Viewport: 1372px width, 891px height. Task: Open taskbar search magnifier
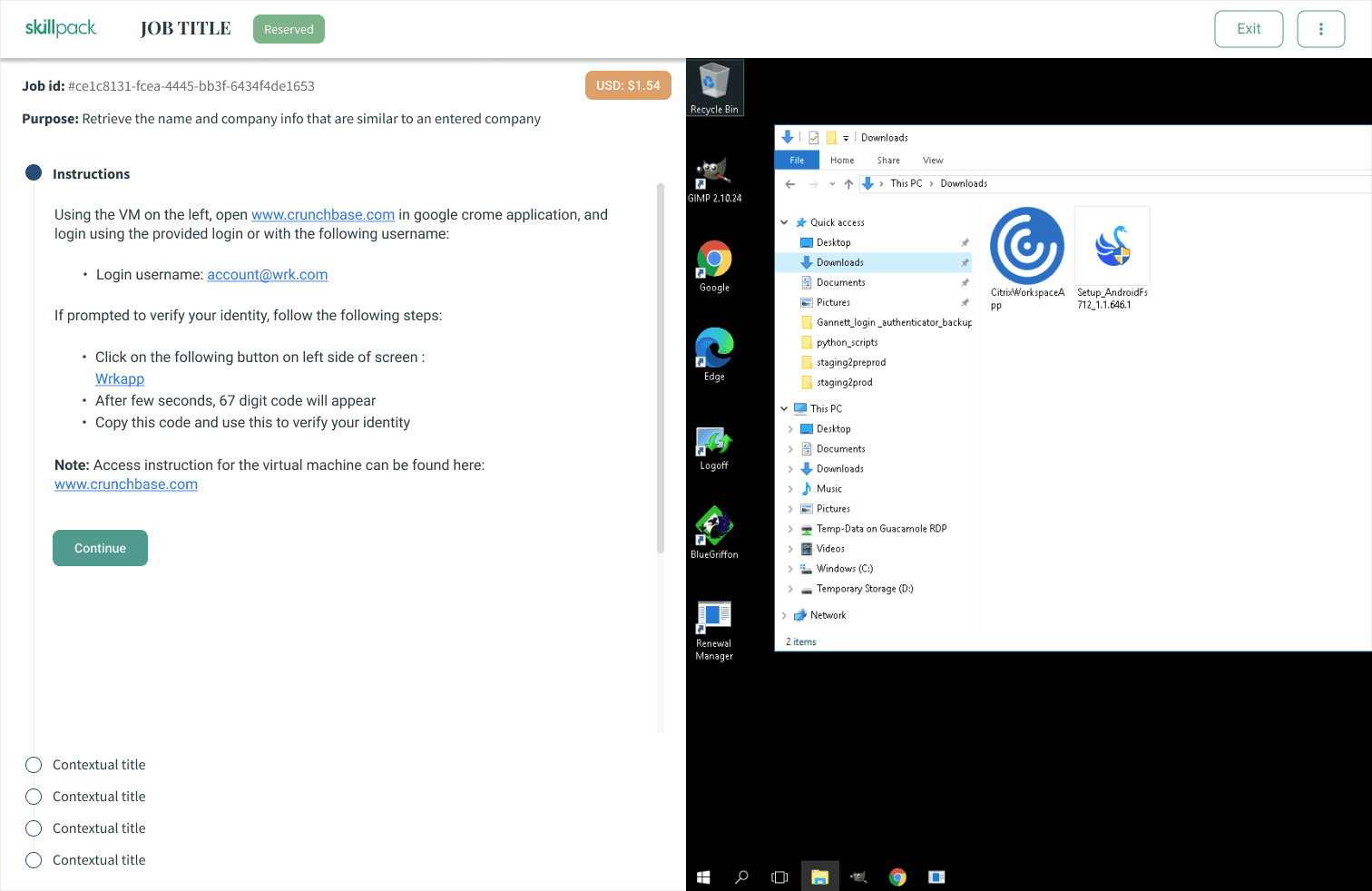click(x=741, y=876)
